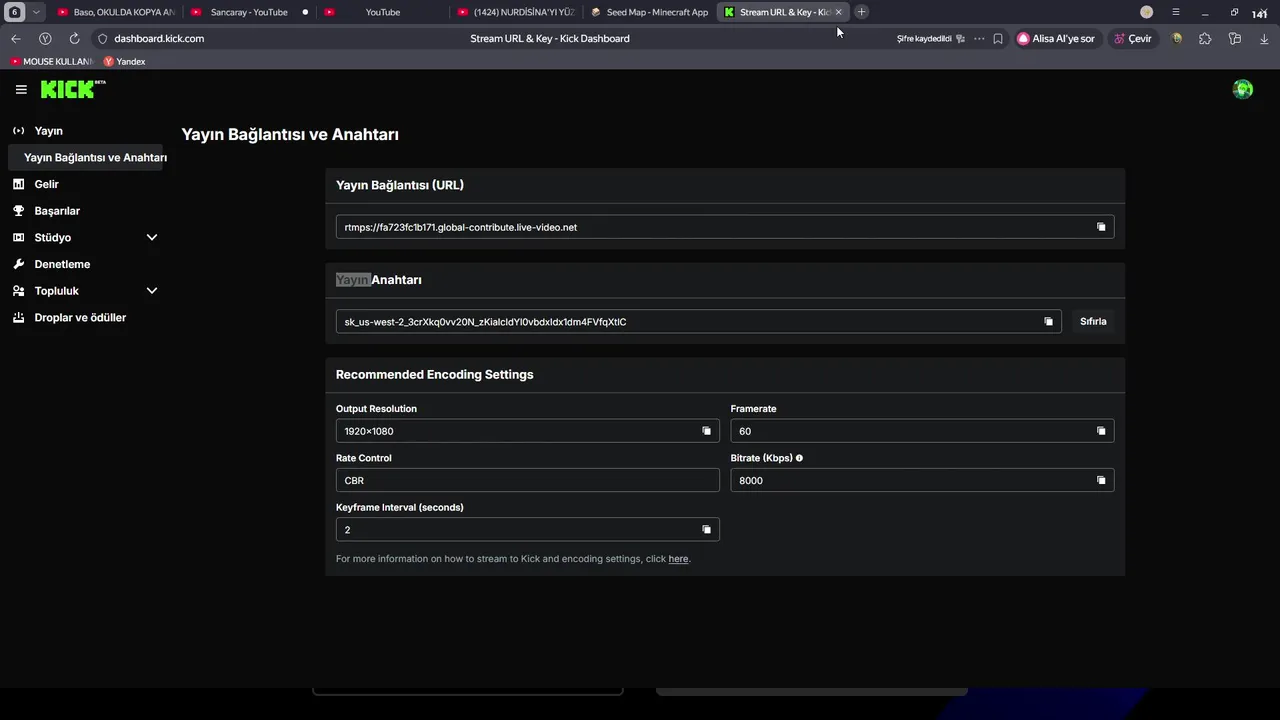Follow the 'here' encoding settings link
The width and height of the screenshot is (1280, 720).
678,559
